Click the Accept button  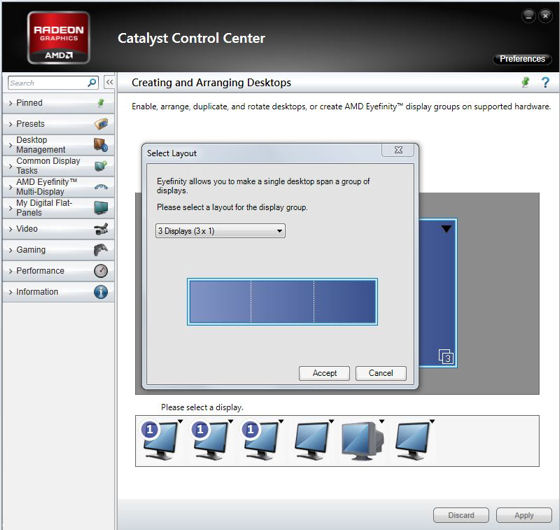pos(324,373)
